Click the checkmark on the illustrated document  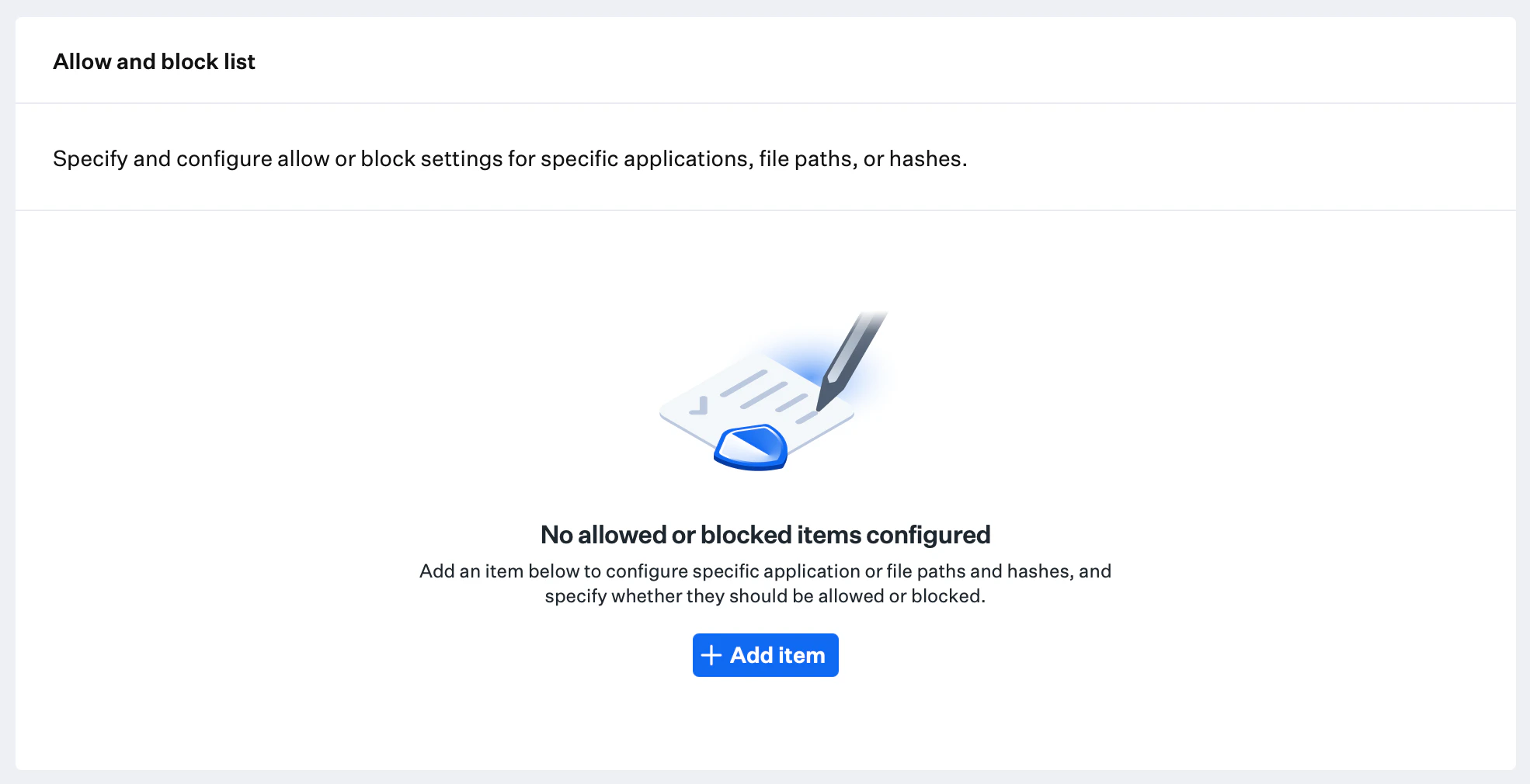(x=701, y=404)
